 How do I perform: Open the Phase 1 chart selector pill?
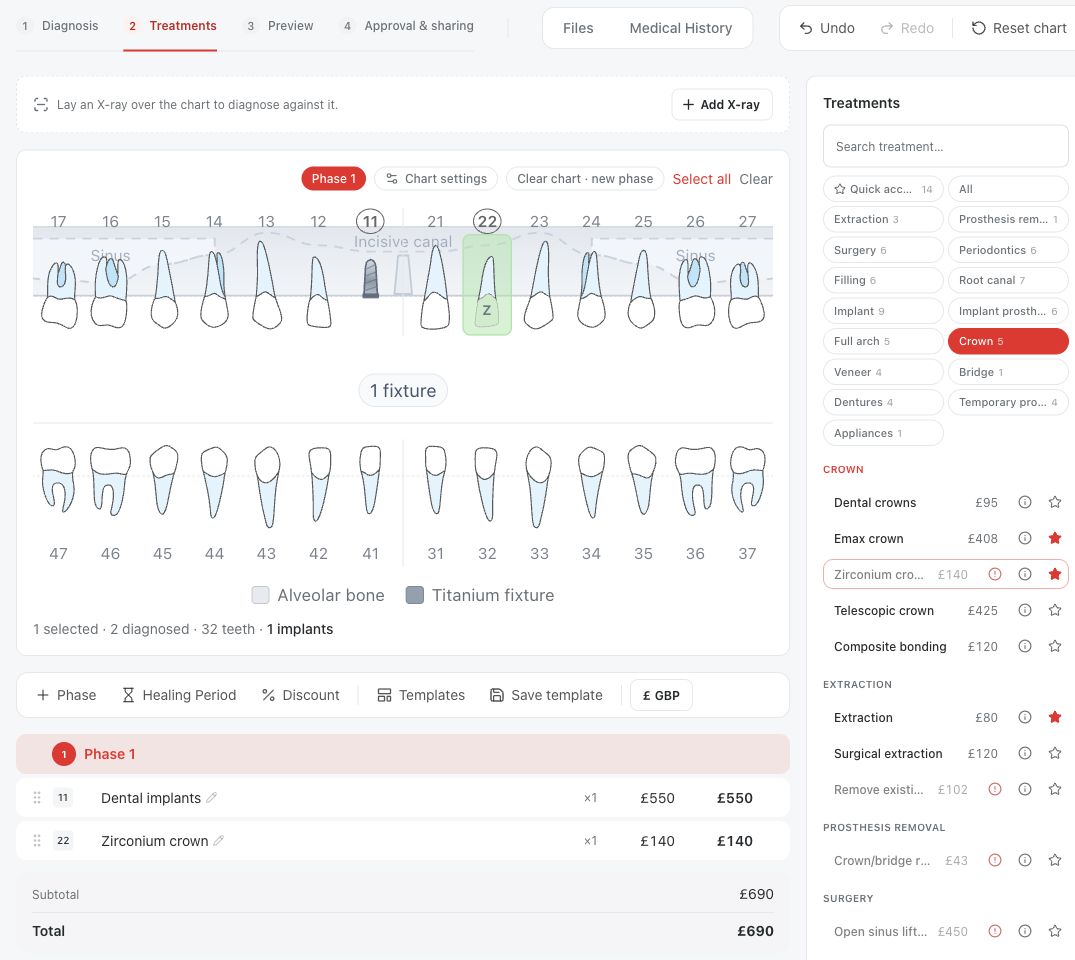pyautogui.click(x=333, y=178)
